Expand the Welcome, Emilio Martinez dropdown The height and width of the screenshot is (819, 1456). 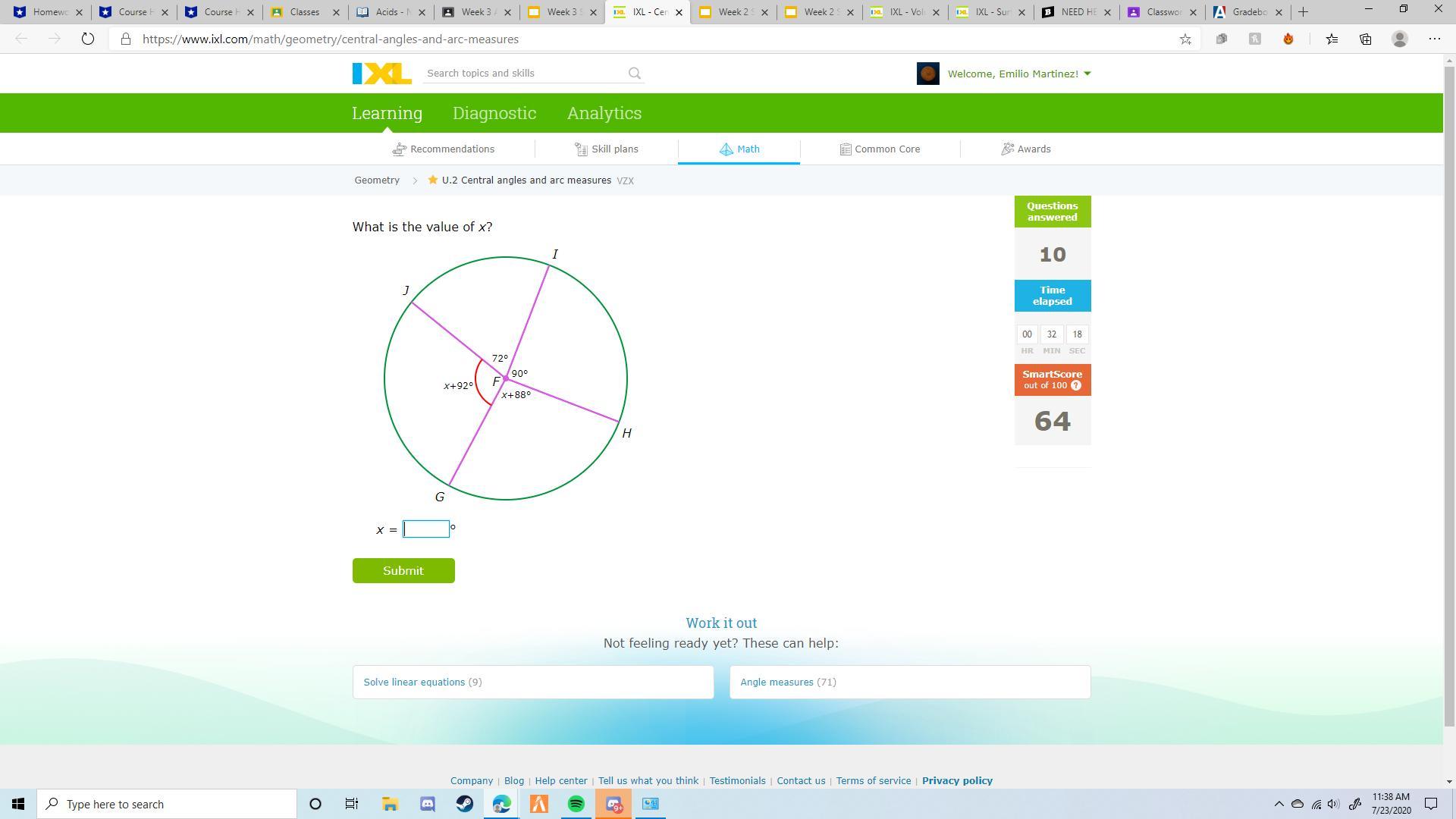pyautogui.click(x=1018, y=74)
